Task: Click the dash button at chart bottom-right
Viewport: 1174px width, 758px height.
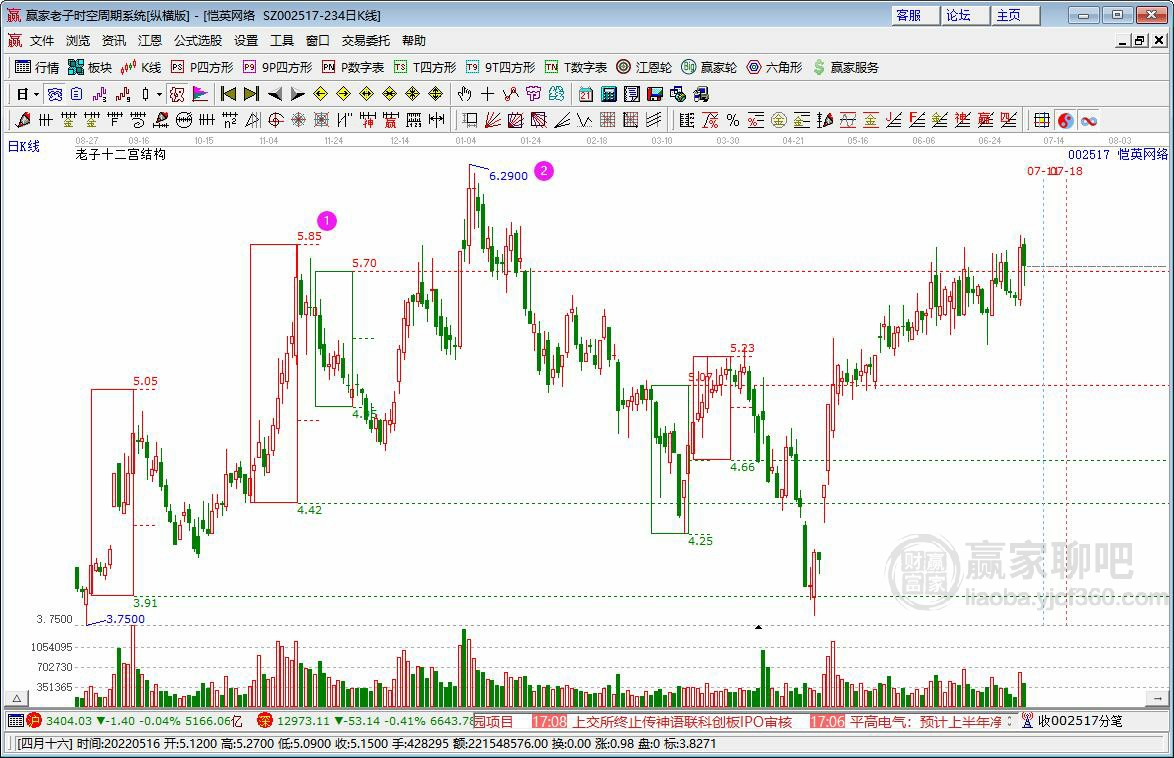Action: [1157, 698]
